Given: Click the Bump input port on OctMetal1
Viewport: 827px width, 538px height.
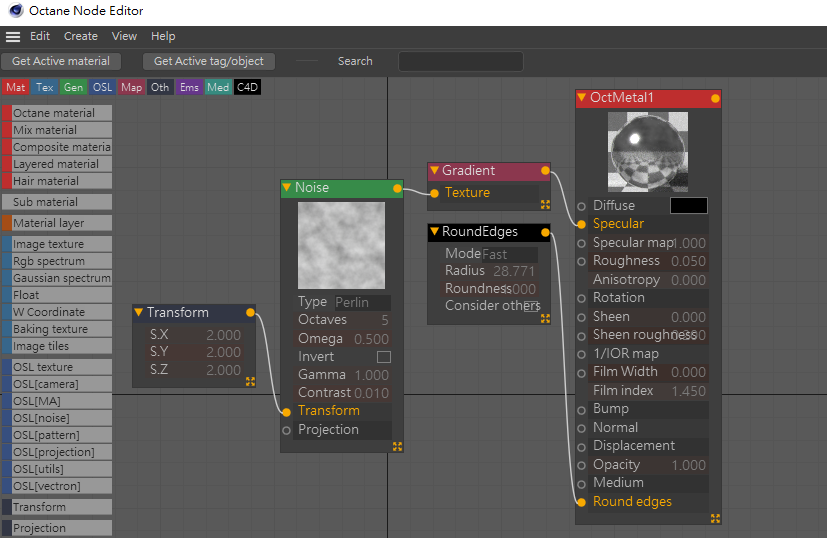Looking at the screenshot, I should tap(581, 410).
